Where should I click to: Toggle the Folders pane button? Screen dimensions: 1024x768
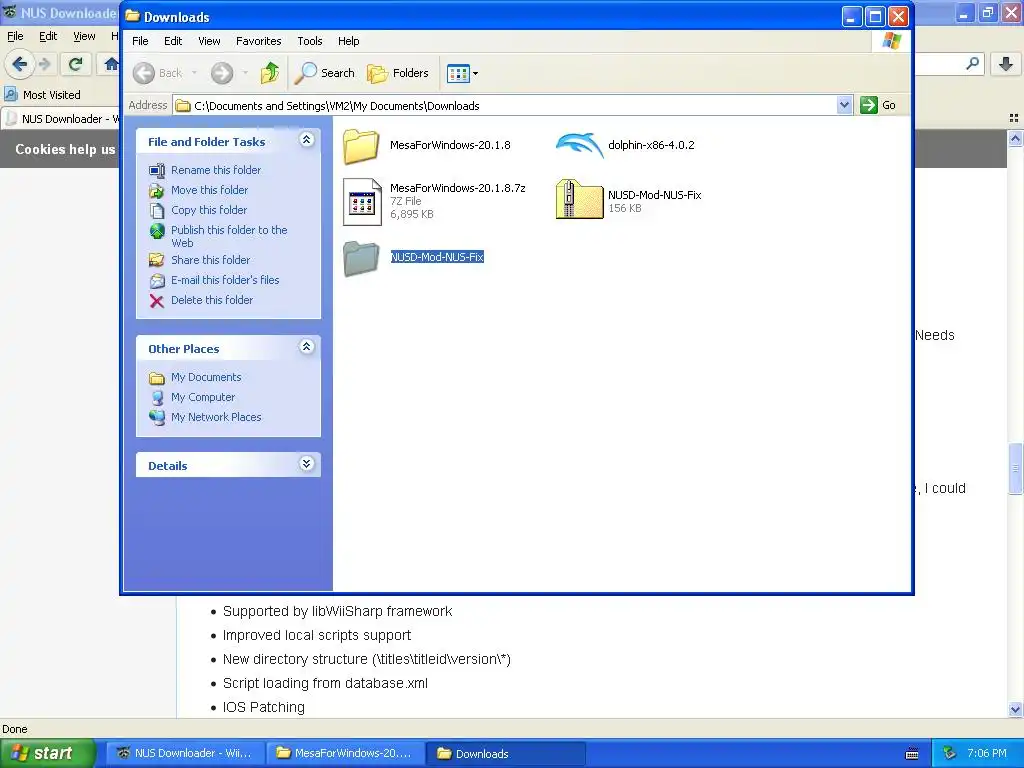point(398,73)
